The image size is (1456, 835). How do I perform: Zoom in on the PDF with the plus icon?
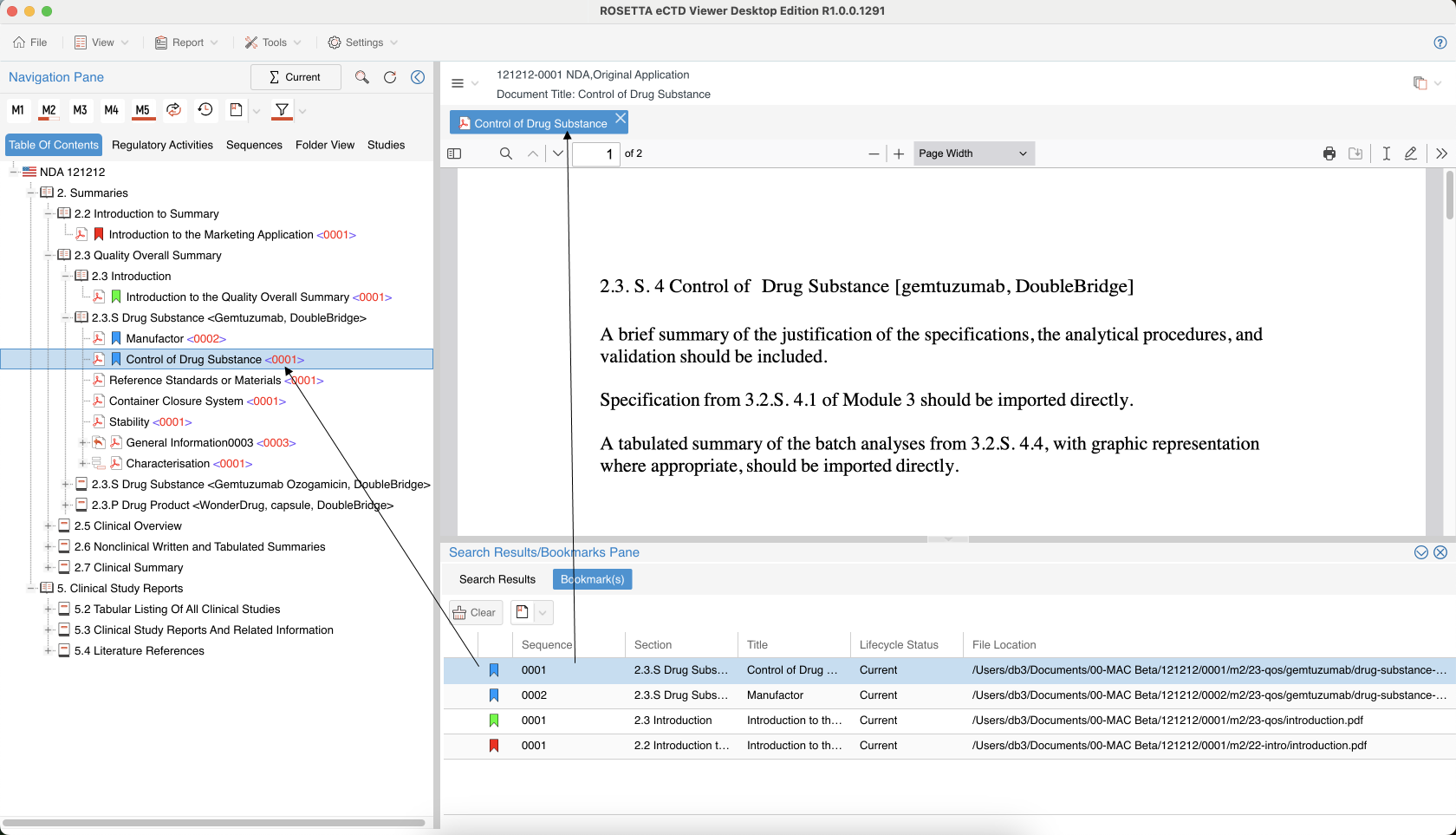point(899,153)
